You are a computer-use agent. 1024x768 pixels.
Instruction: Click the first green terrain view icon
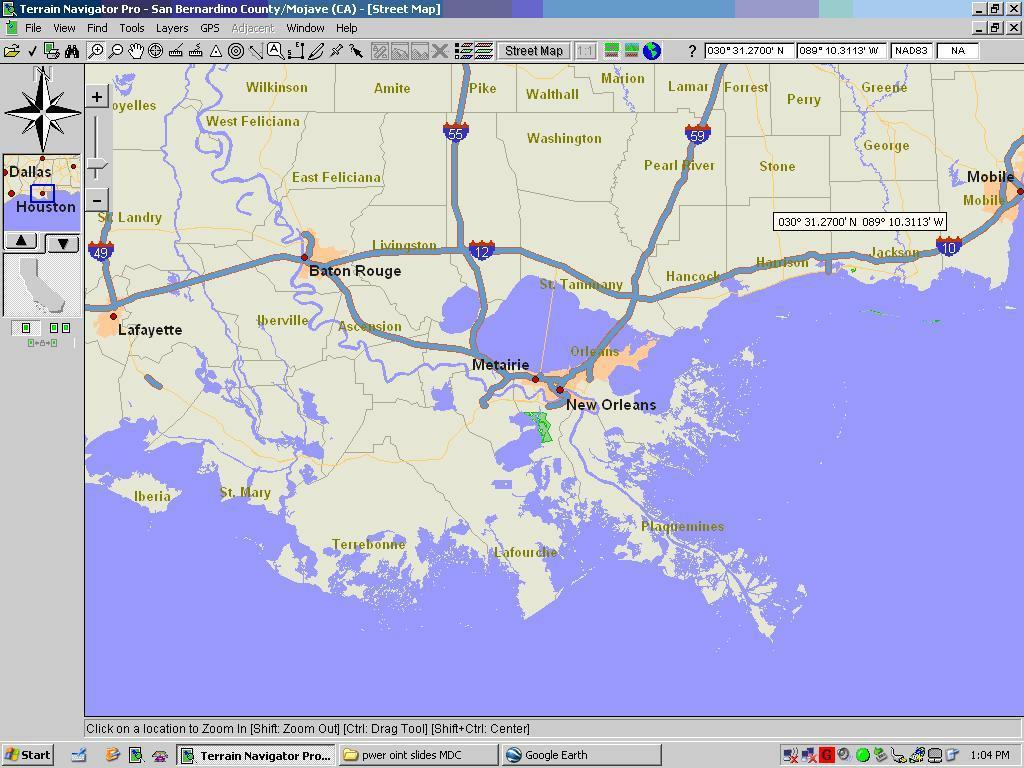click(612, 51)
